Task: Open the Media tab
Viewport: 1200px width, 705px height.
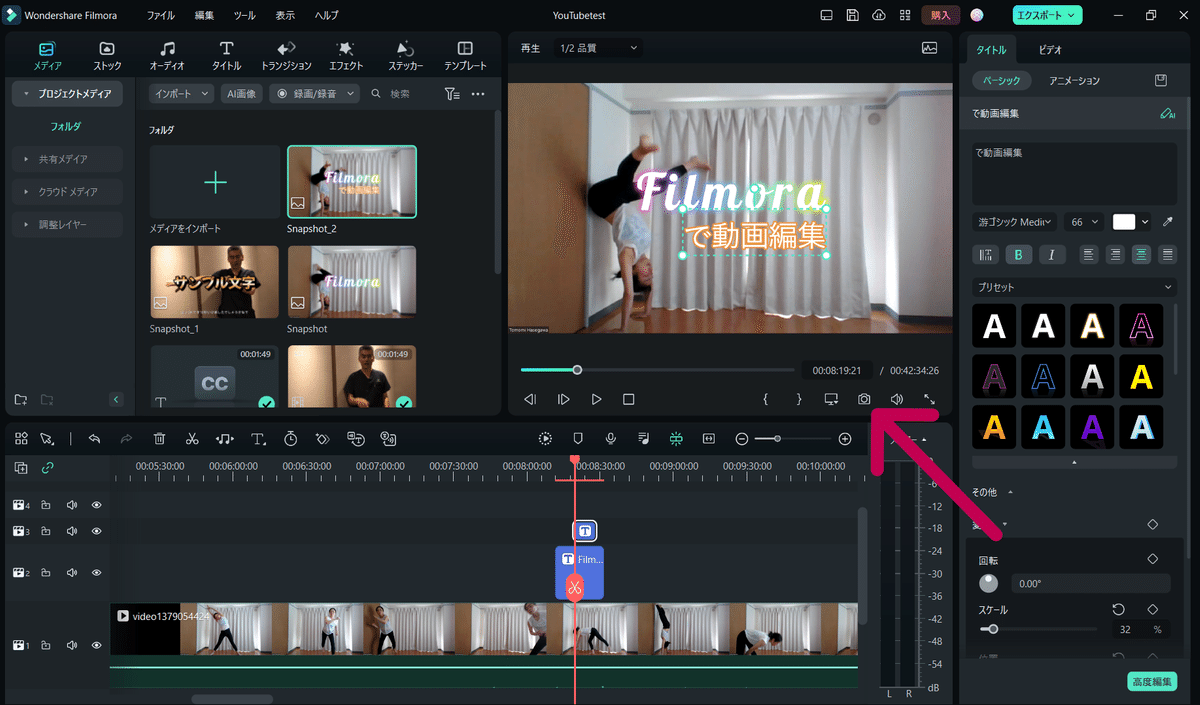Action: tap(47, 56)
